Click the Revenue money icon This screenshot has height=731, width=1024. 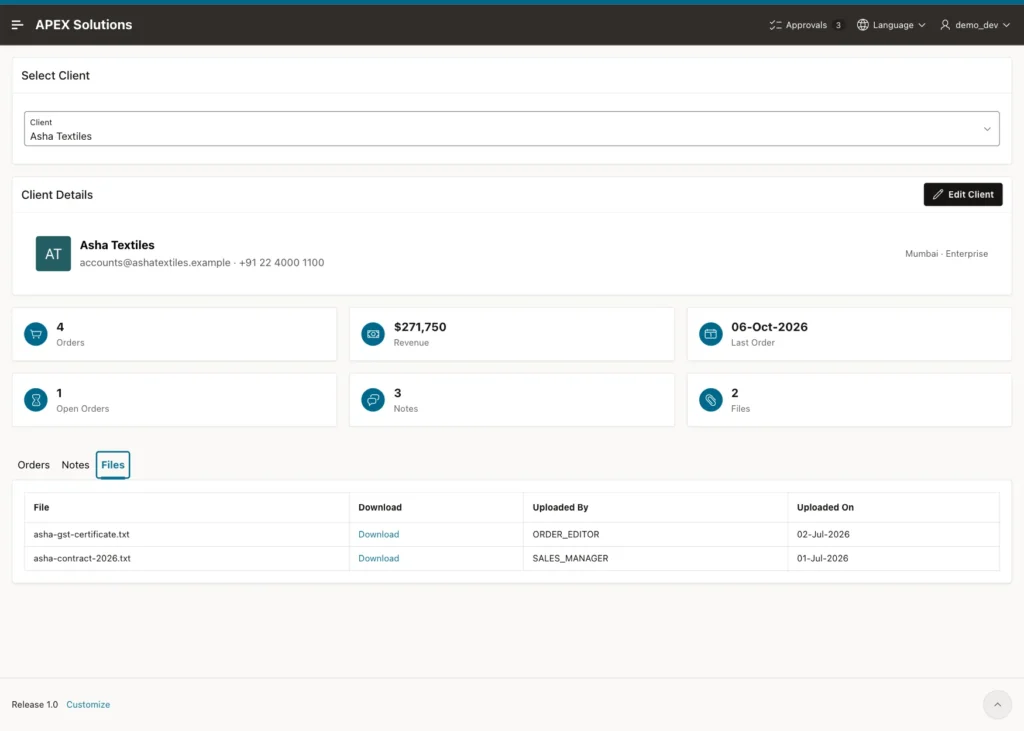point(373,334)
